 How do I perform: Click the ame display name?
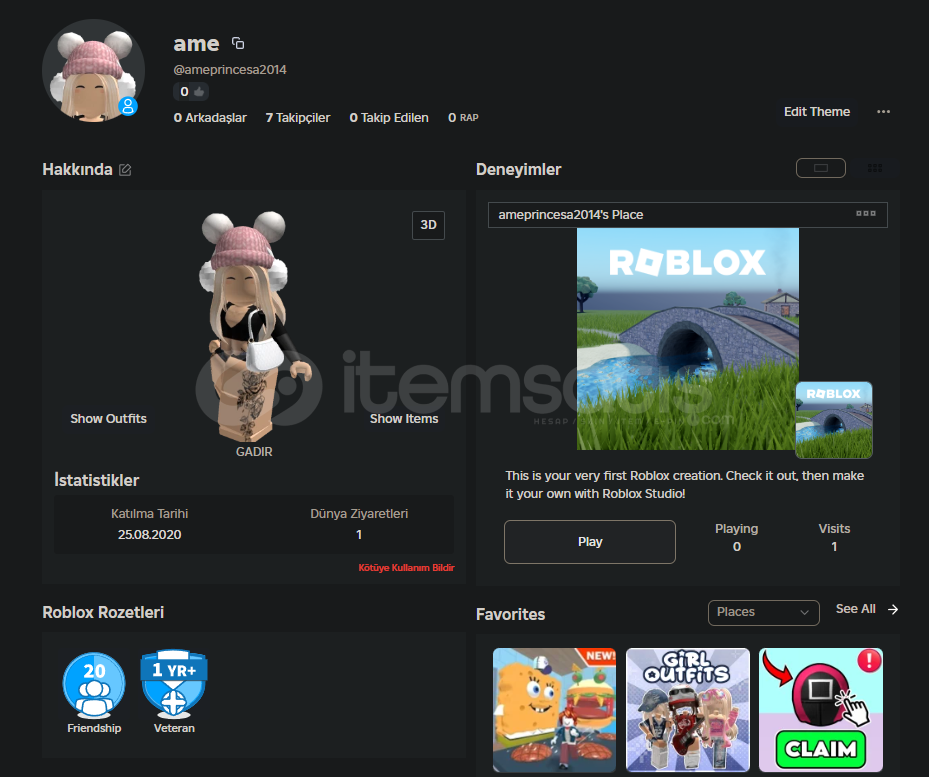[x=196, y=44]
